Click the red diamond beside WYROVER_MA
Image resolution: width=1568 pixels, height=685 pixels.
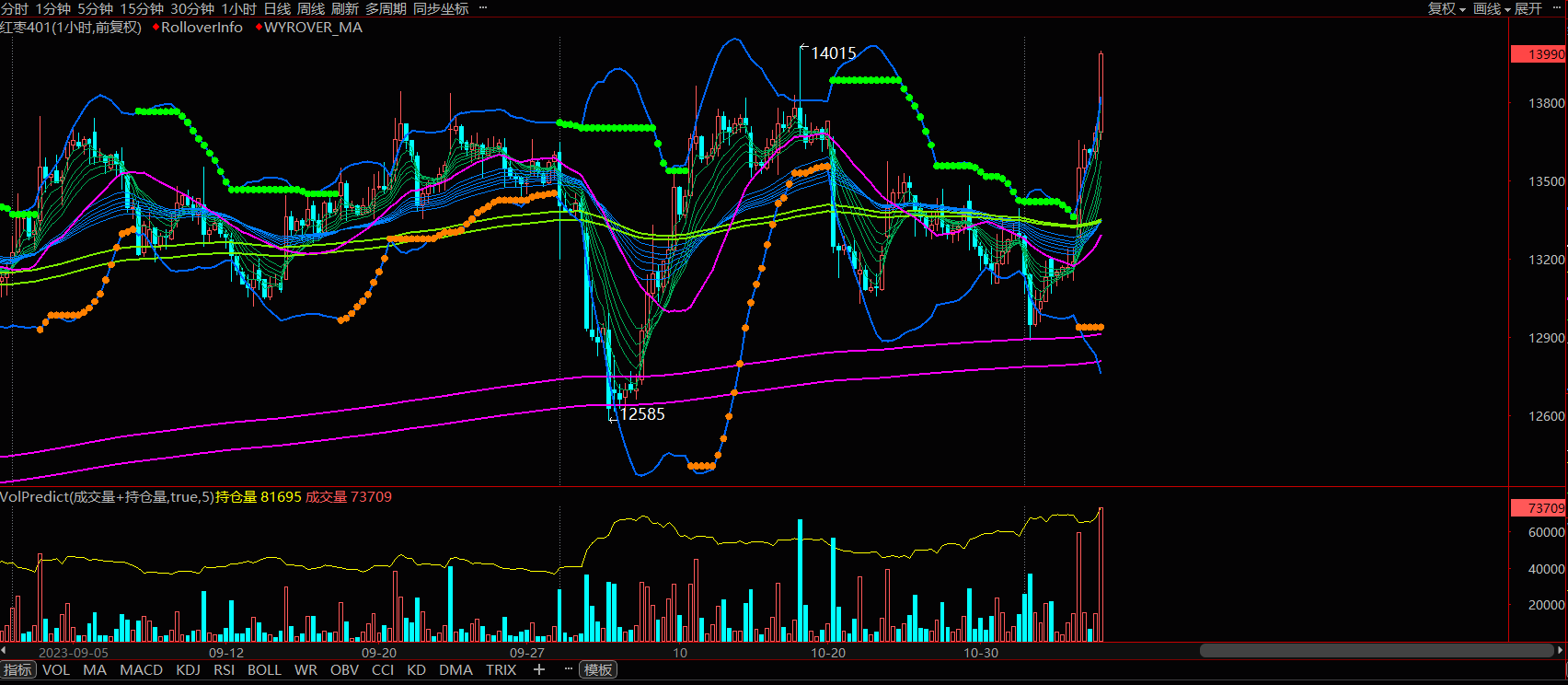tap(259, 28)
